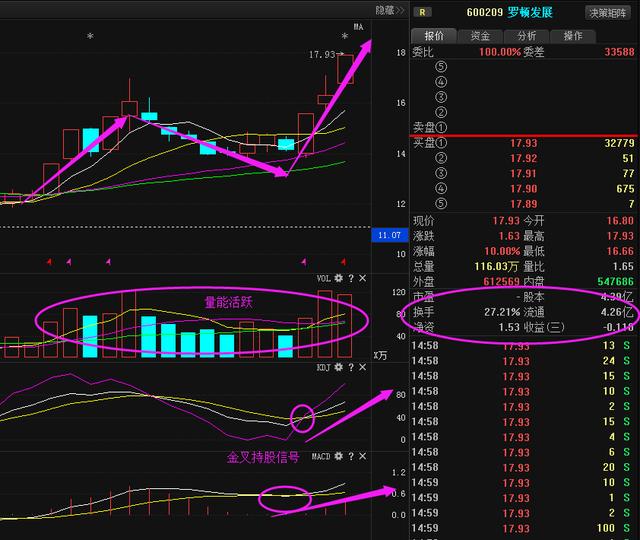Open the 操作 tab
The width and height of the screenshot is (640, 540).
coord(572,35)
